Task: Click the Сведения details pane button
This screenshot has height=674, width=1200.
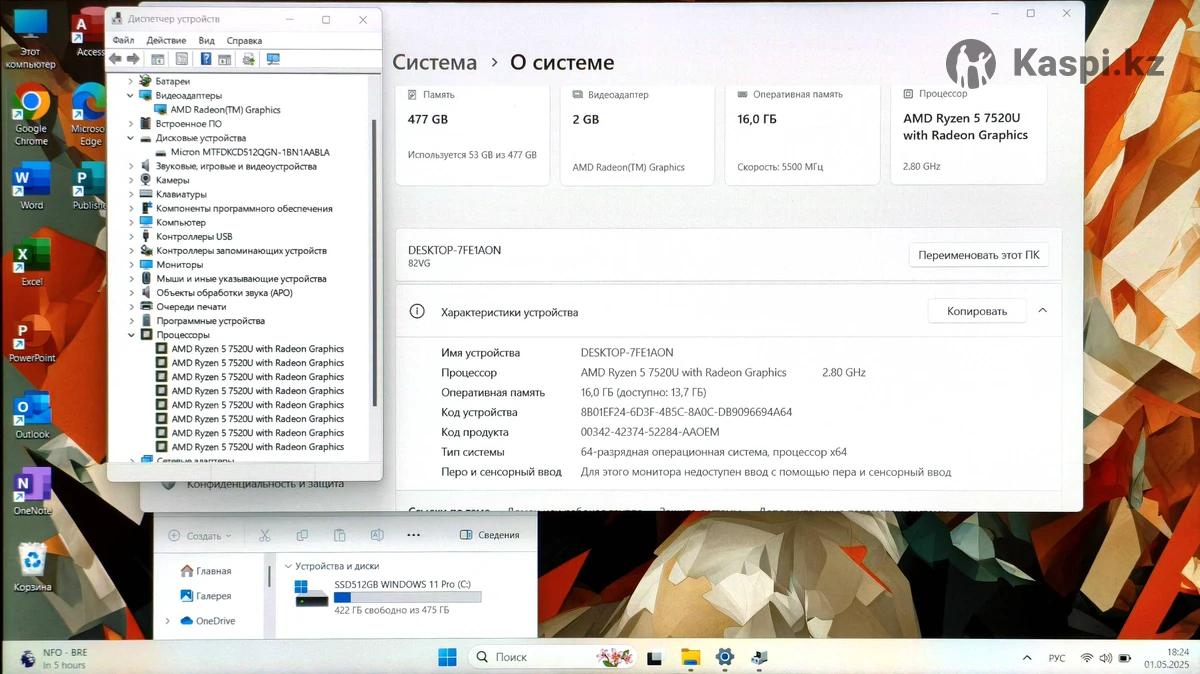Action: click(489, 535)
